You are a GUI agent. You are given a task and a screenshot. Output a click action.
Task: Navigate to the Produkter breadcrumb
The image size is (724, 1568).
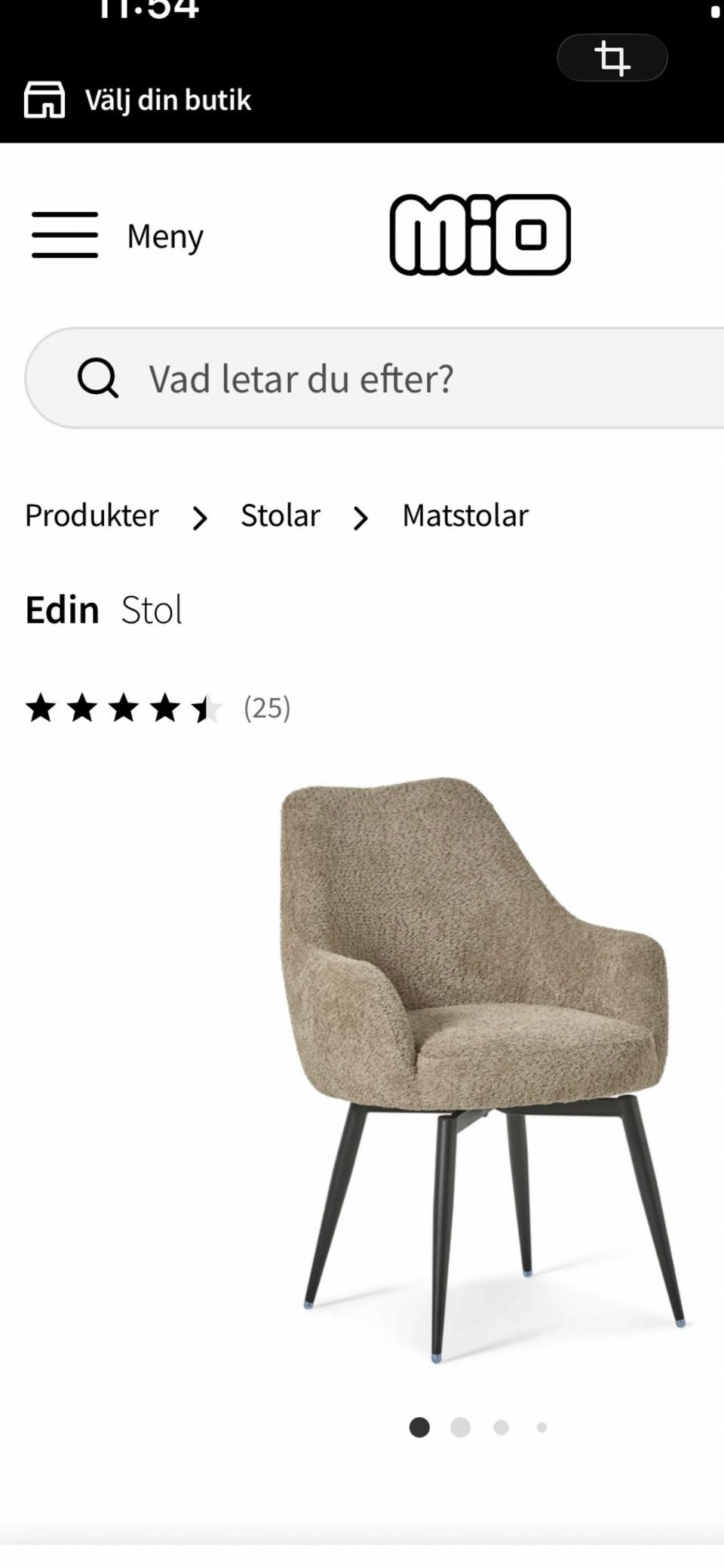[x=92, y=516]
